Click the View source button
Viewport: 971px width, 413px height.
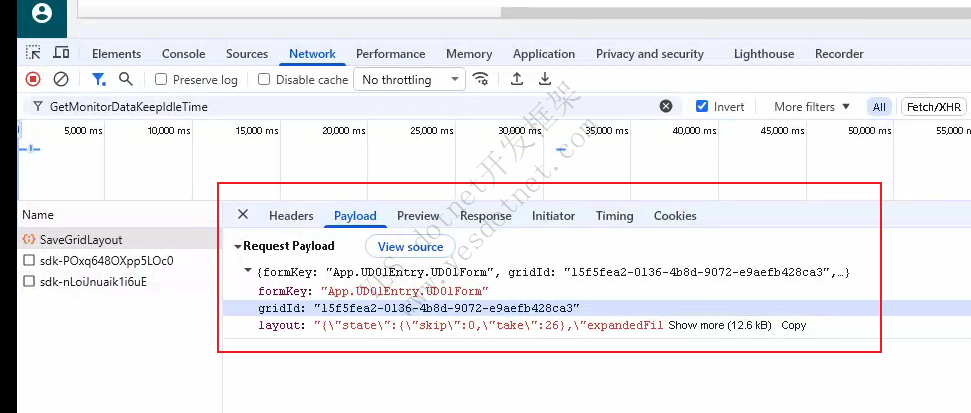coord(410,246)
